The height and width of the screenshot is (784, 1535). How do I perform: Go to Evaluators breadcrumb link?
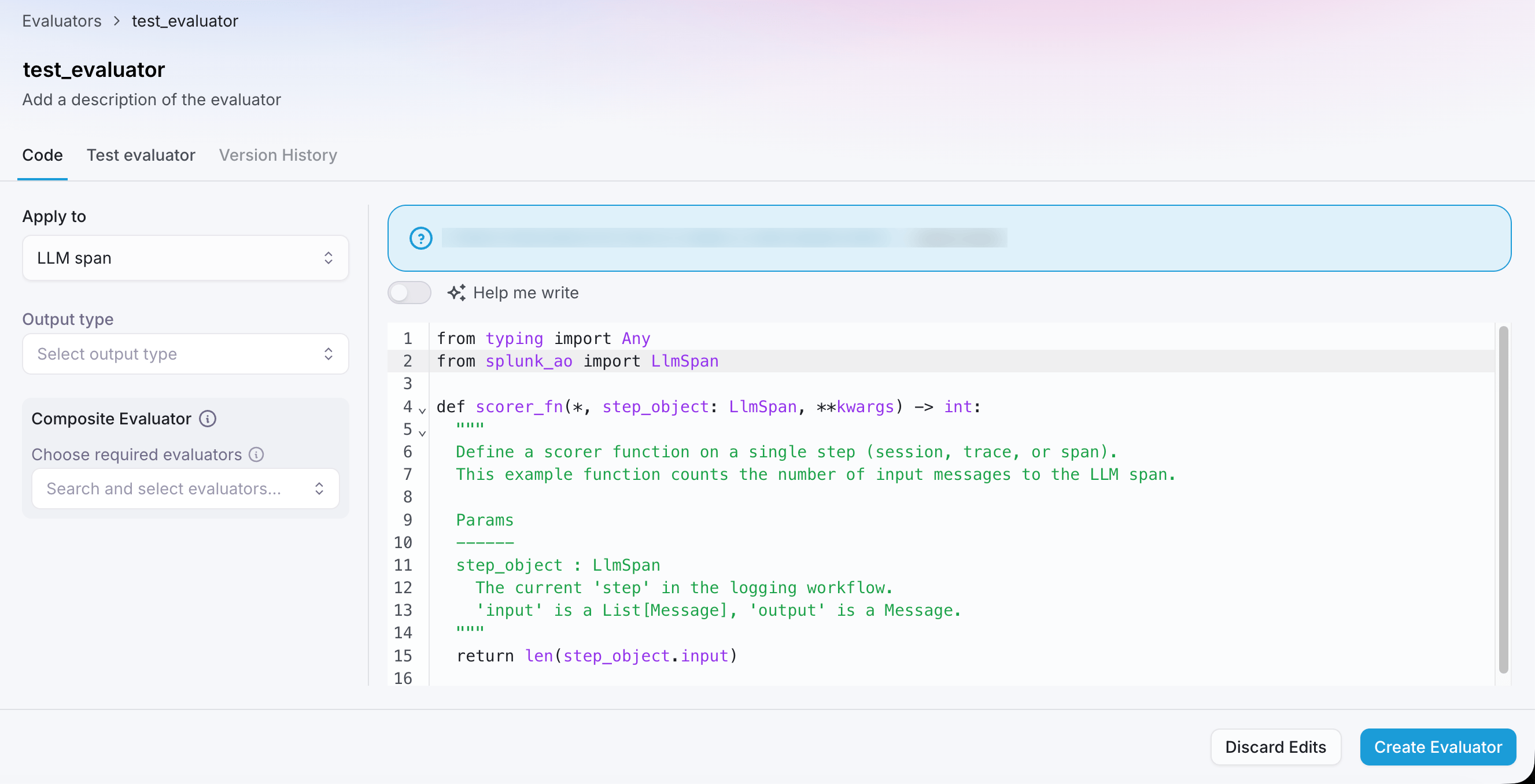coord(62,21)
